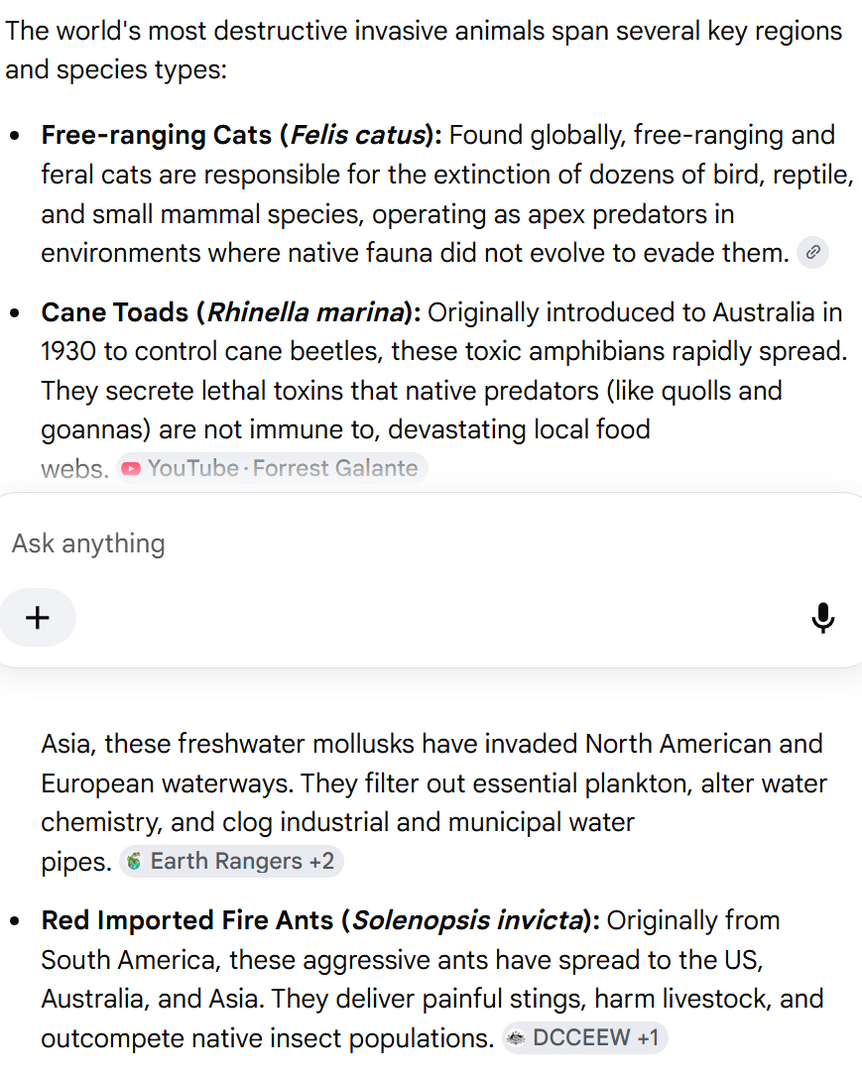Click the italic 'Felis catus' species name
This screenshot has height=1080, width=862.
coord(358,135)
